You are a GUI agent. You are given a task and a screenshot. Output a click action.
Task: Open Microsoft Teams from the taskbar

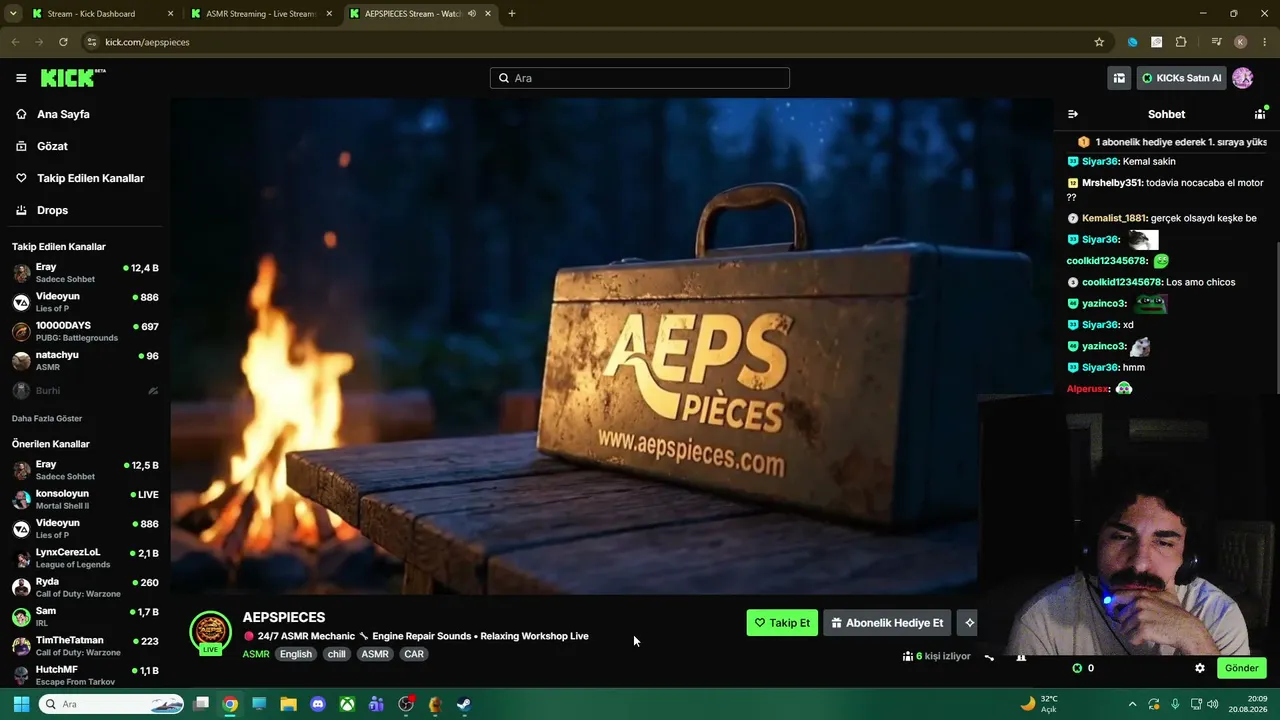[376, 704]
